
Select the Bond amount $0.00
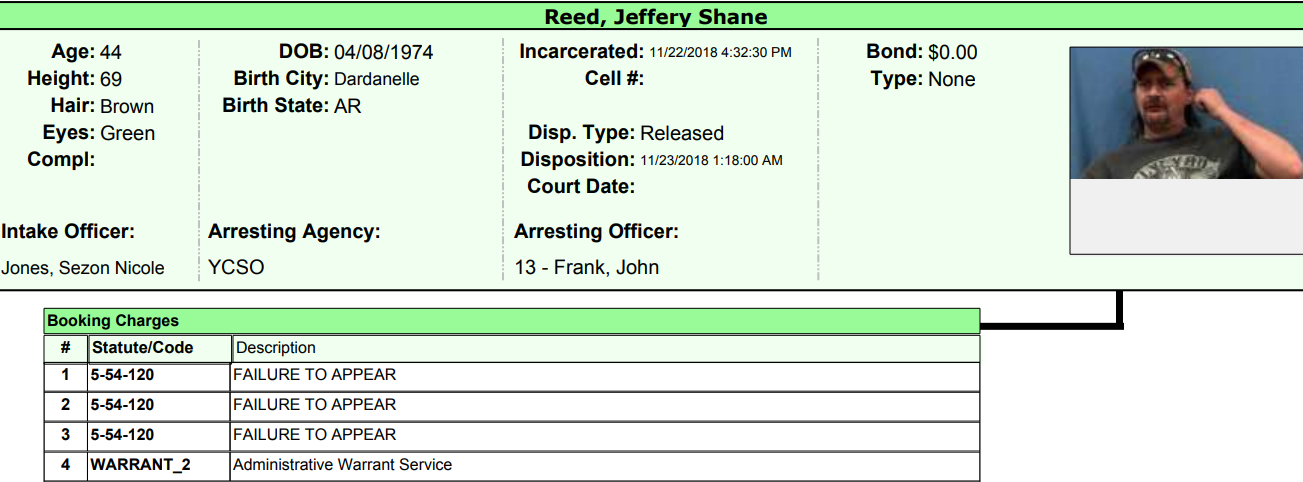click(952, 52)
